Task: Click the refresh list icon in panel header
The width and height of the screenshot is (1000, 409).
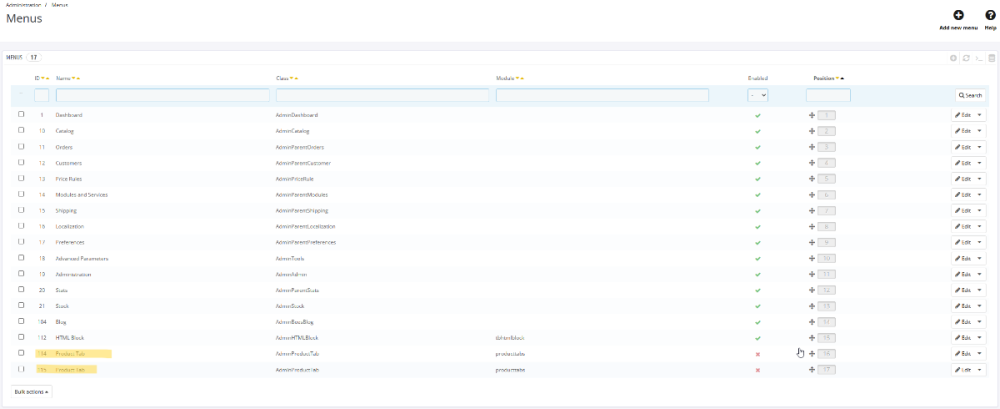Action: click(966, 58)
